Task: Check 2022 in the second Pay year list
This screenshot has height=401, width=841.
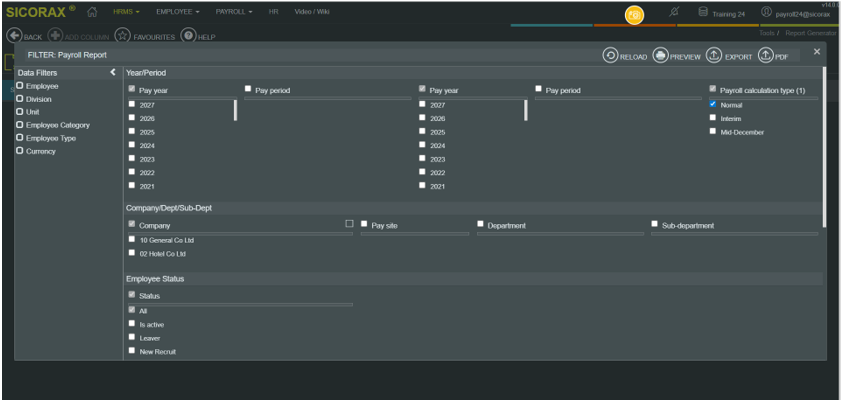Action: pos(423,172)
